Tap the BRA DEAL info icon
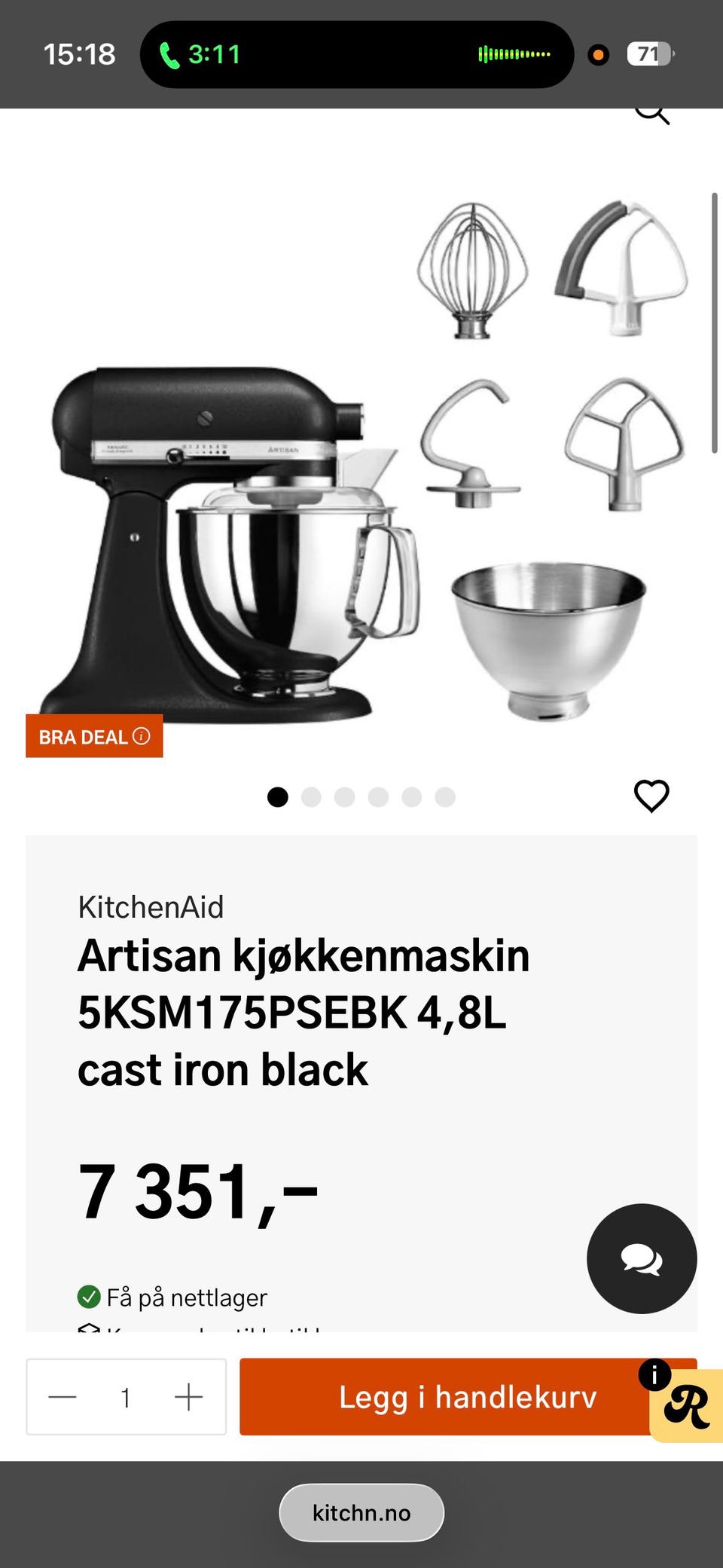Screen dimensions: 723x1568 point(142,736)
